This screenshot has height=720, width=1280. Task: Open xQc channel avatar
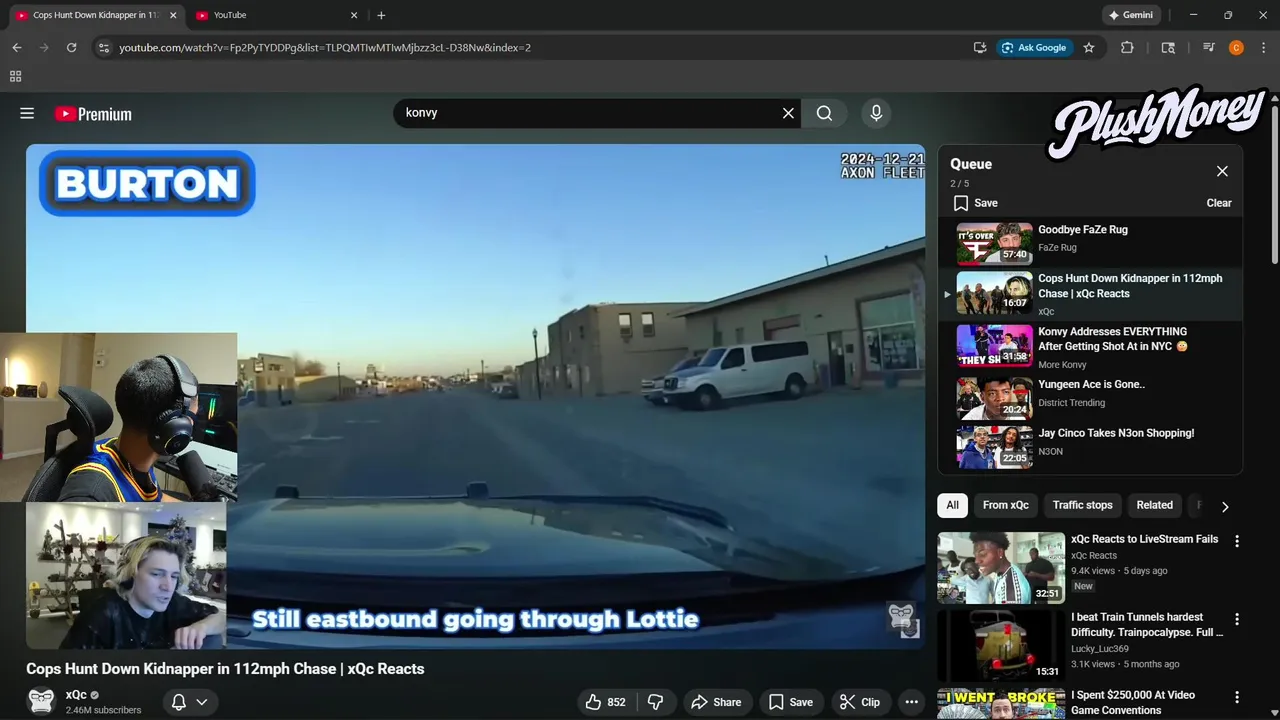click(41, 702)
